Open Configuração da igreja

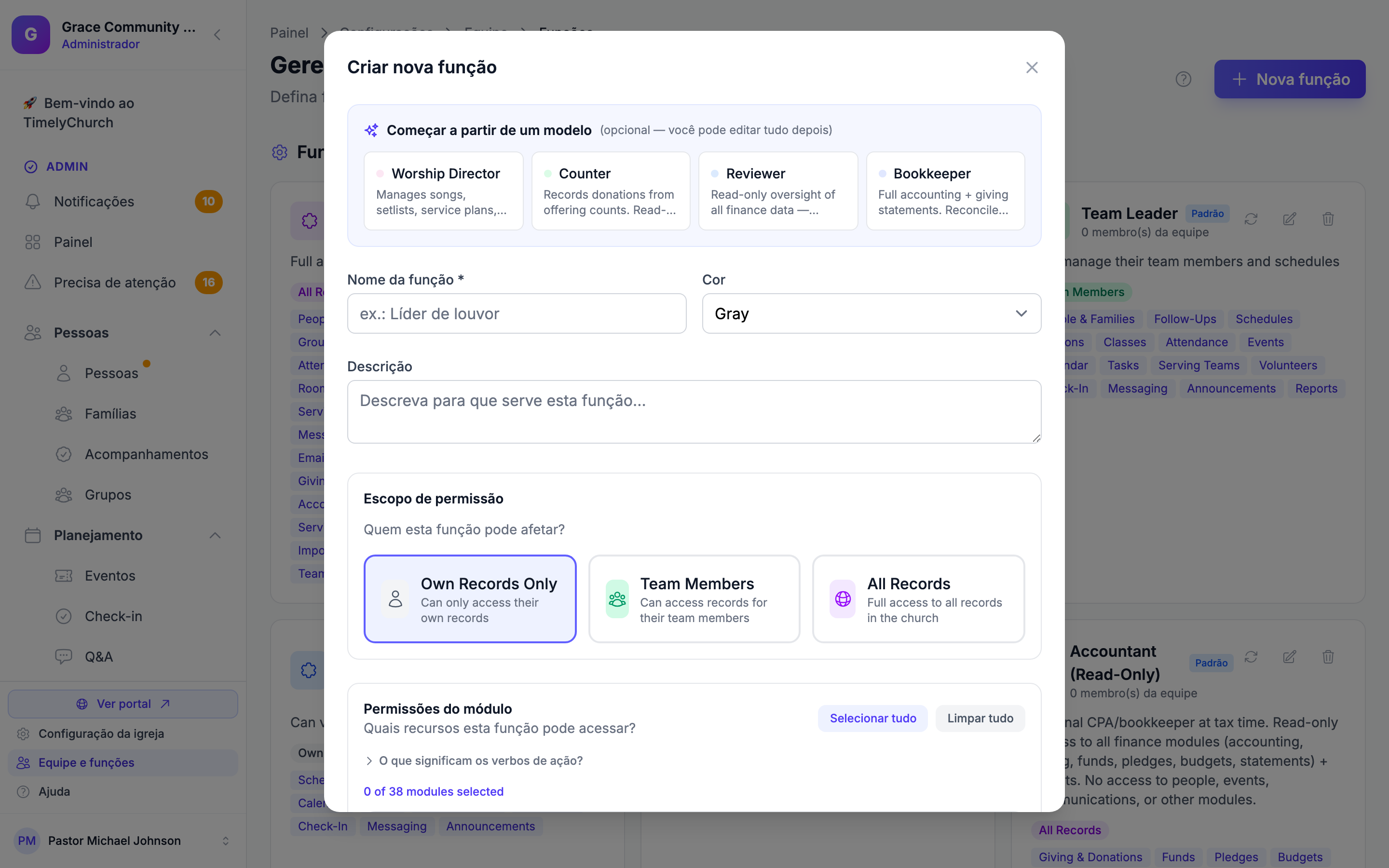(123, 733)
